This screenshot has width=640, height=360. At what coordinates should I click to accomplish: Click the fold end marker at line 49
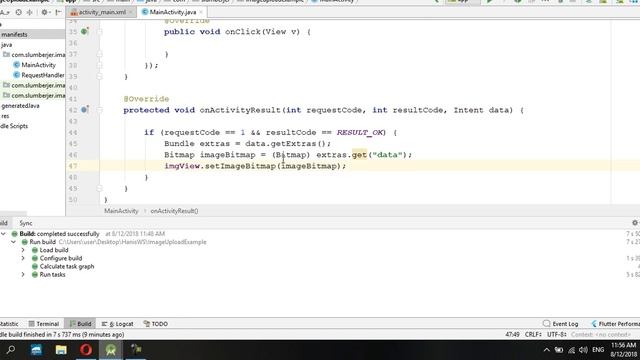pyautogui.click(x=100, y=189)
